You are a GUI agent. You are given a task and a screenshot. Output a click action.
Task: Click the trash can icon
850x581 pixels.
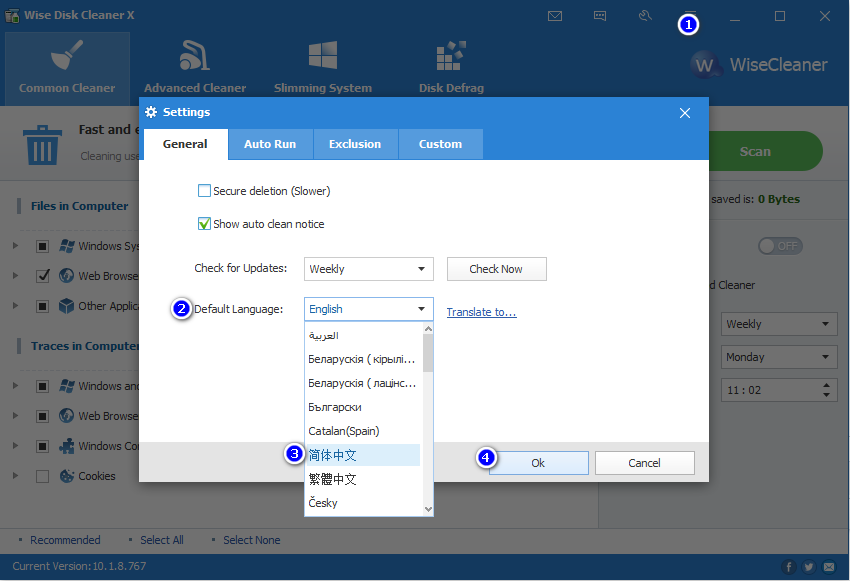42,145
